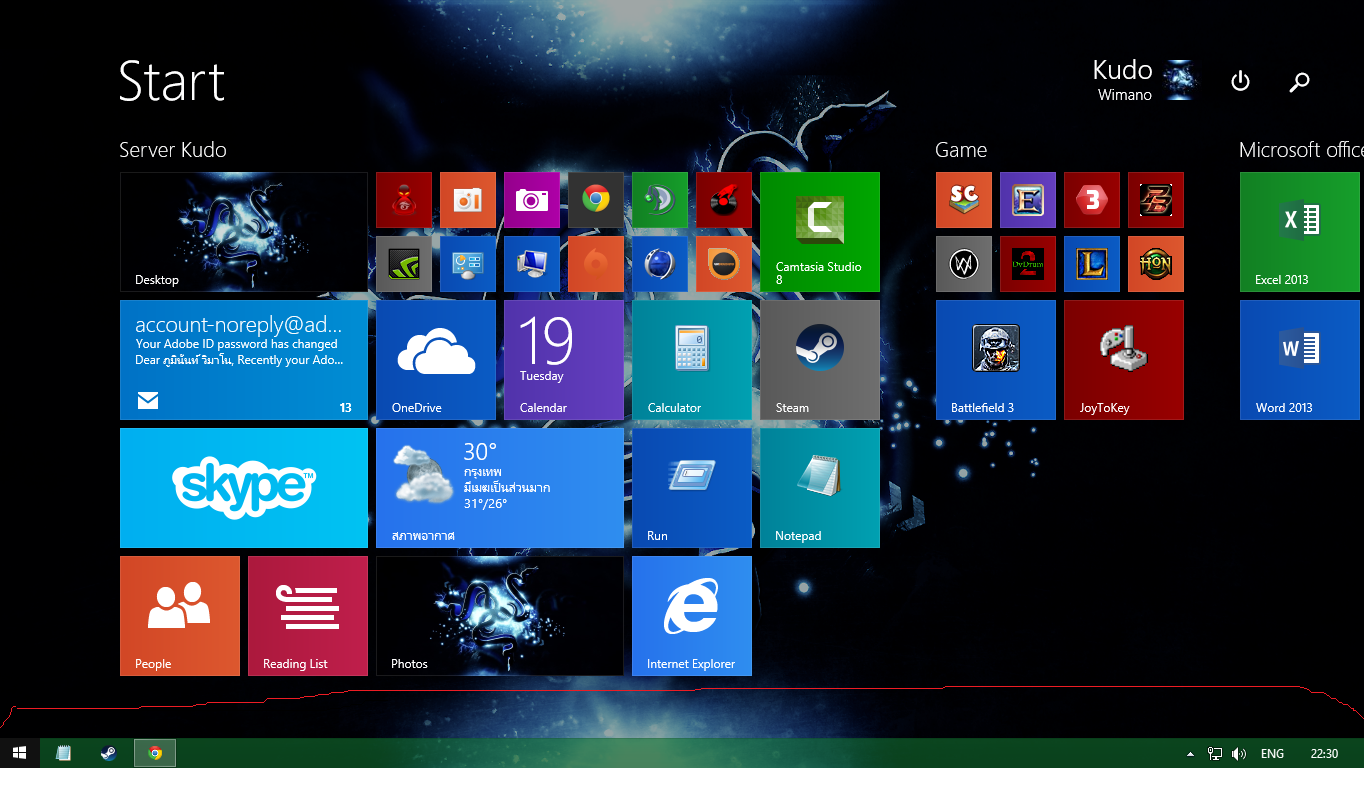Launch the HoN game tile
Viewport: 1364px width, 788px height.
click(1156, 264)
